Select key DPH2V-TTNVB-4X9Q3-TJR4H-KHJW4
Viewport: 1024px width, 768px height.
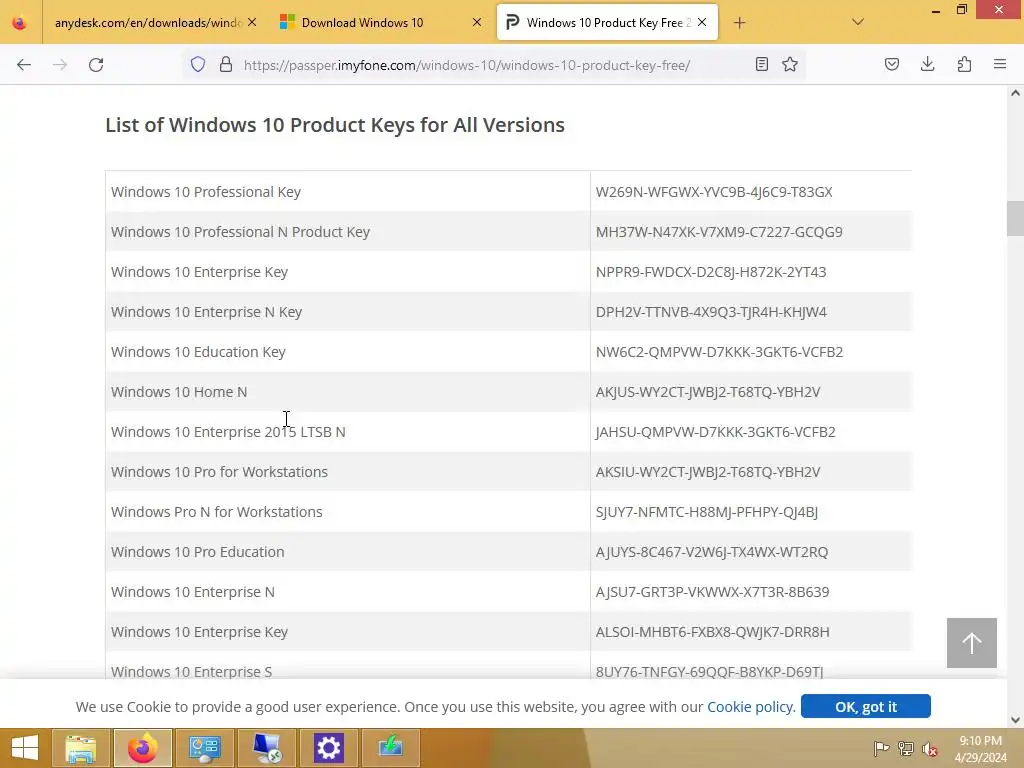[711, 312]
